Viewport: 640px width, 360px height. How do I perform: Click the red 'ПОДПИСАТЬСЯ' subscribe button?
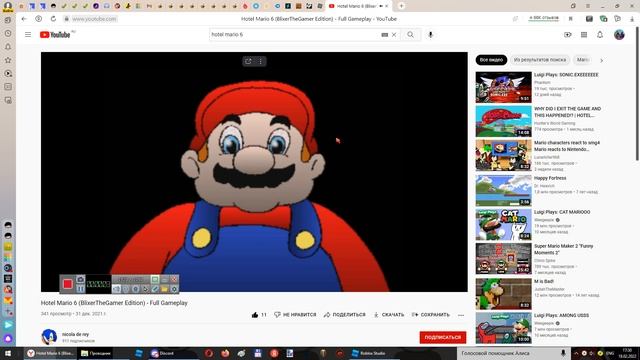442,337
